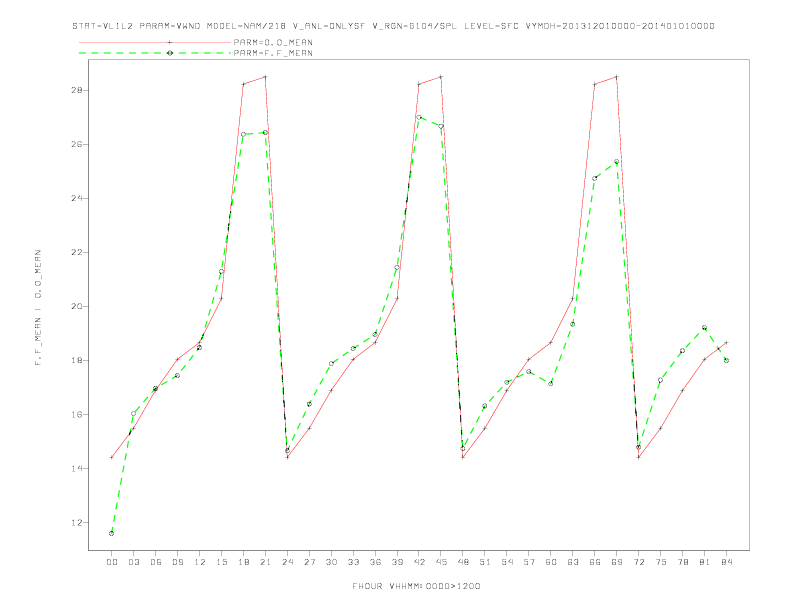Screen dimensions: 792x612
Task: Click the green F.F_MEAN data point at hour 00
Action: [112, 533]
